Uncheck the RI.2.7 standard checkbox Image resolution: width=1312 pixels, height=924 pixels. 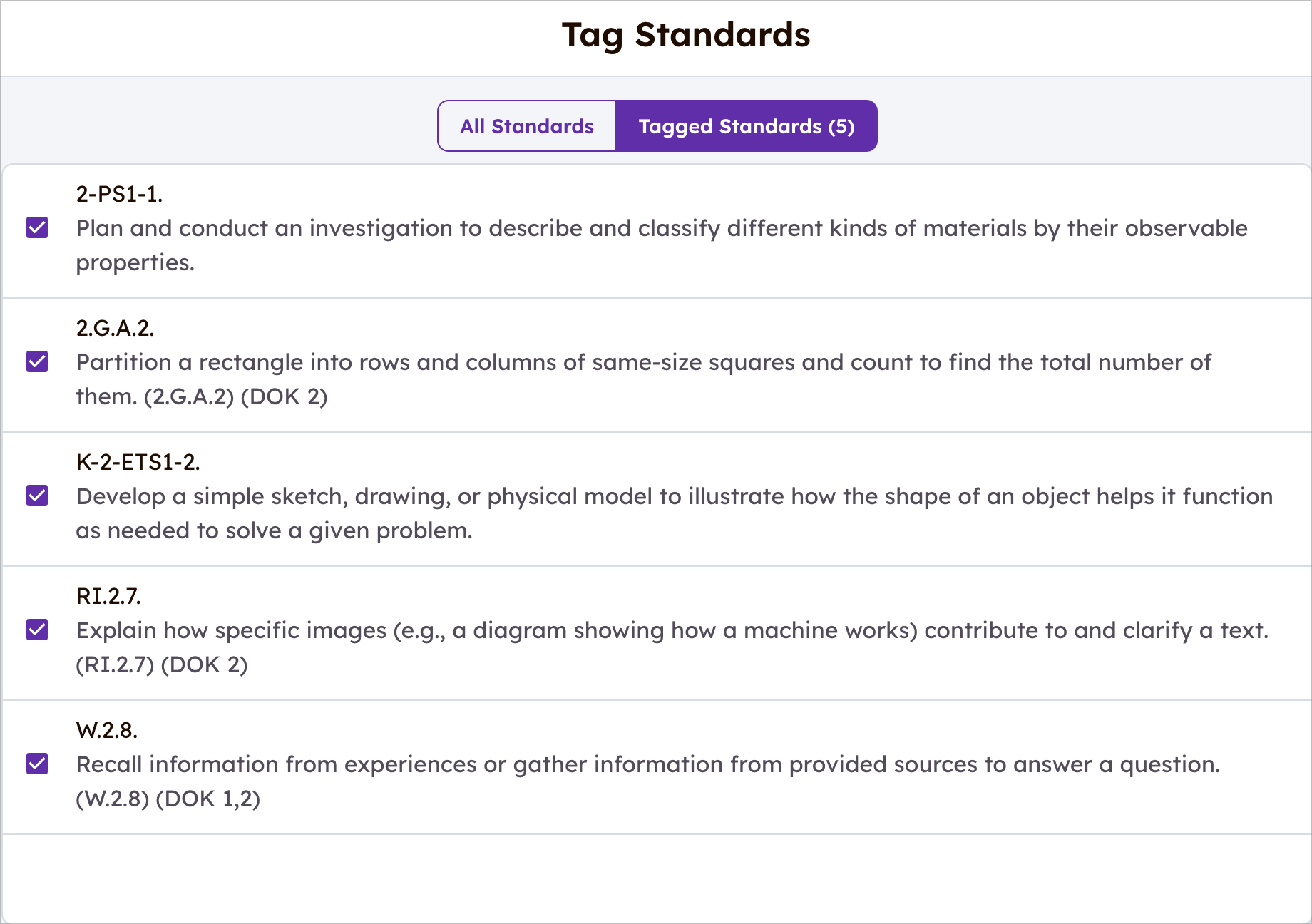[x=36, y=630]
